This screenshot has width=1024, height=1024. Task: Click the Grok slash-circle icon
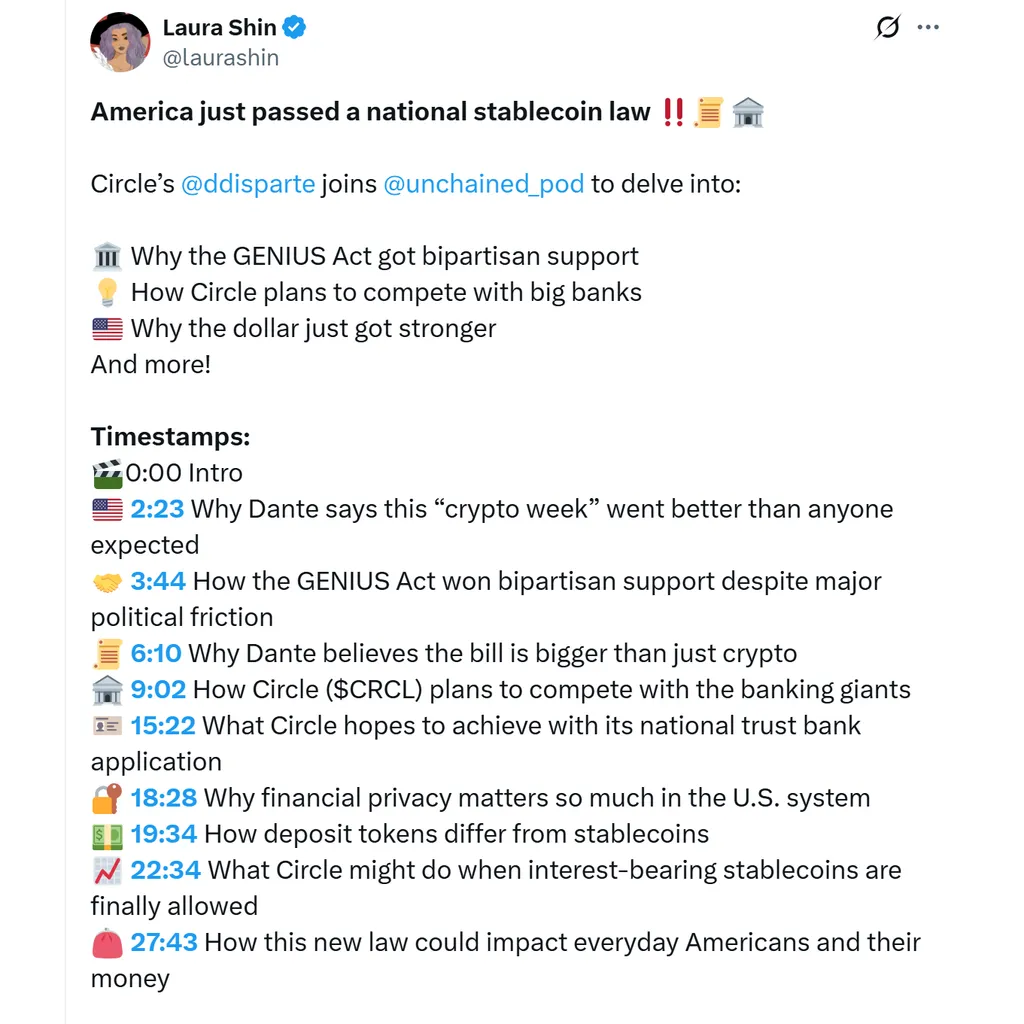888,27
